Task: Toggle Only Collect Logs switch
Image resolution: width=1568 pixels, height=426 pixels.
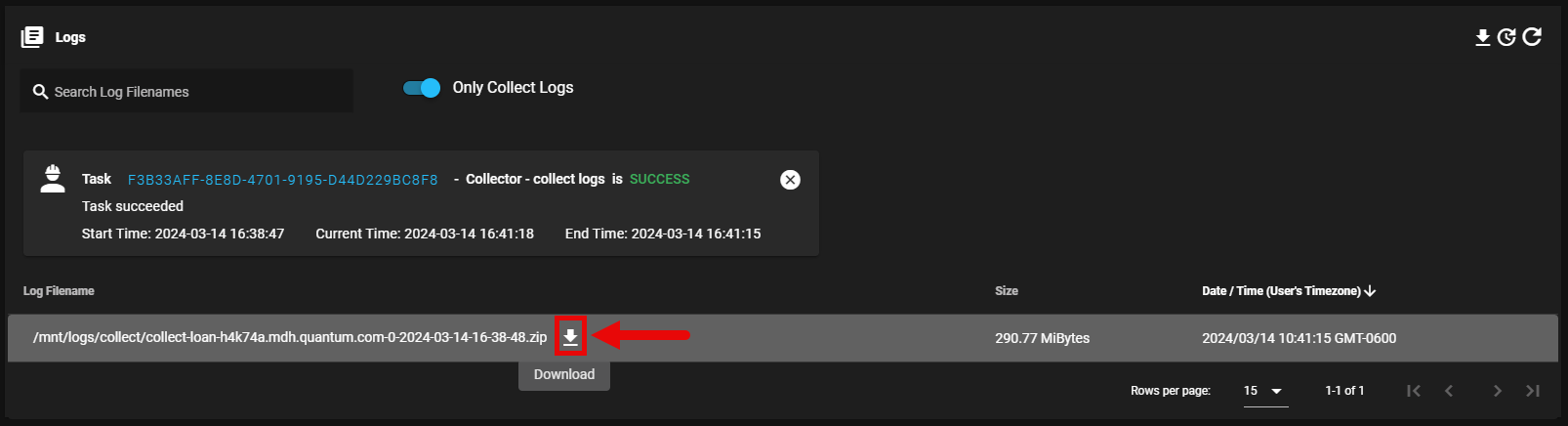Action: (x=422, y=88)
